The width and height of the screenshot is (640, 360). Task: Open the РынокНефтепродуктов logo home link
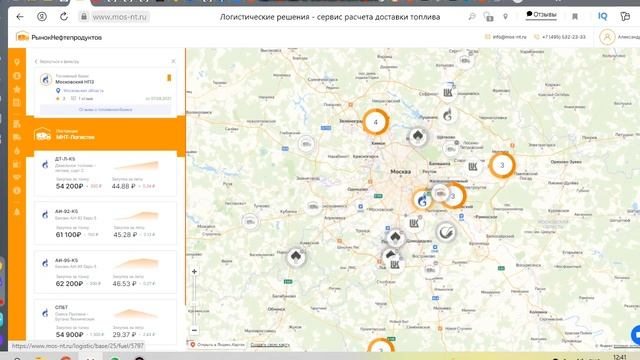[59, 37]
